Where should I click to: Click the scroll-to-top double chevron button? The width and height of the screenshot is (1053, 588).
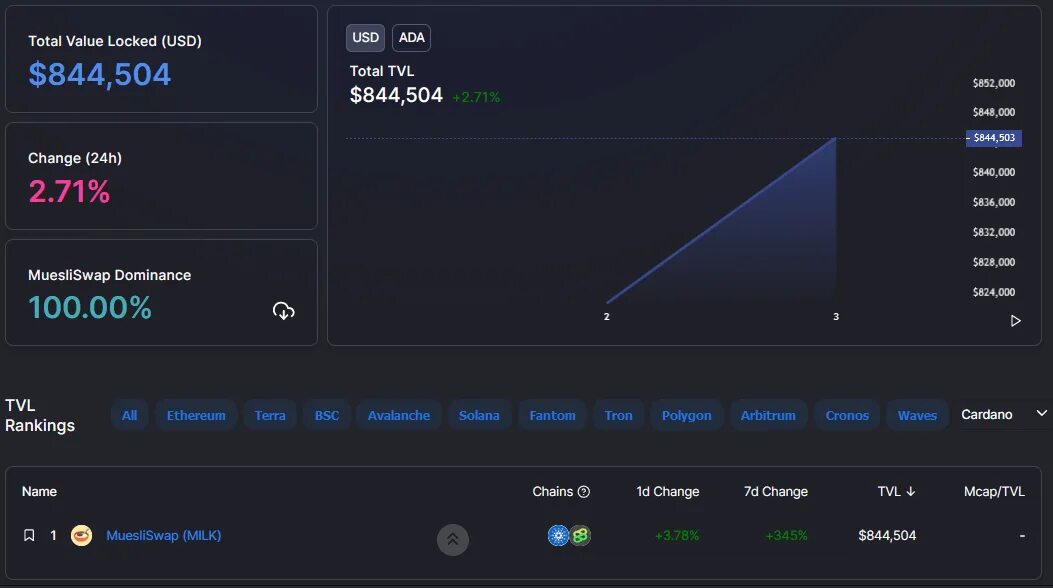(x=453, y=540)
